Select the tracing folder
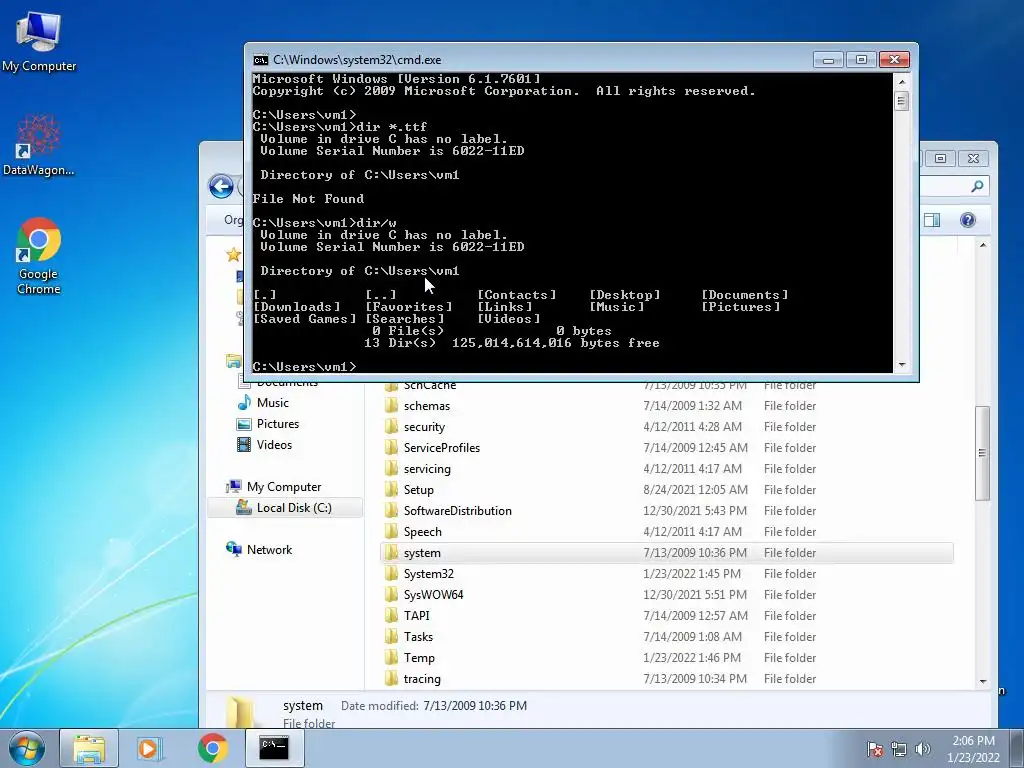1024x768 pixels. [422, 679]
